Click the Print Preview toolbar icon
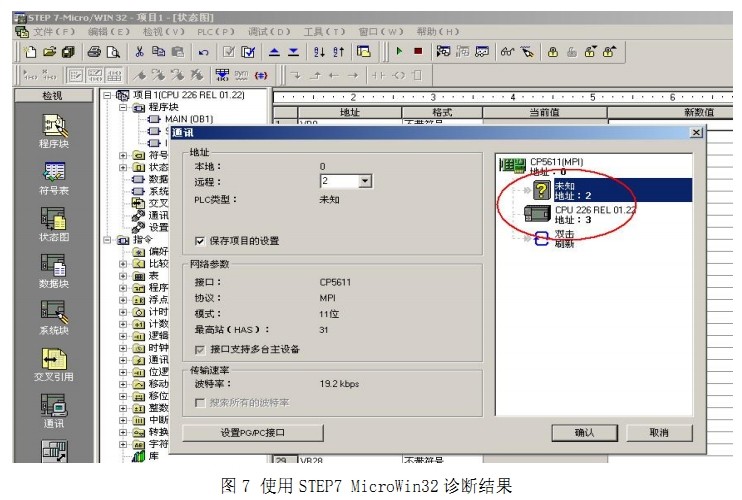742x500 pixels. [x=113, y=52]
